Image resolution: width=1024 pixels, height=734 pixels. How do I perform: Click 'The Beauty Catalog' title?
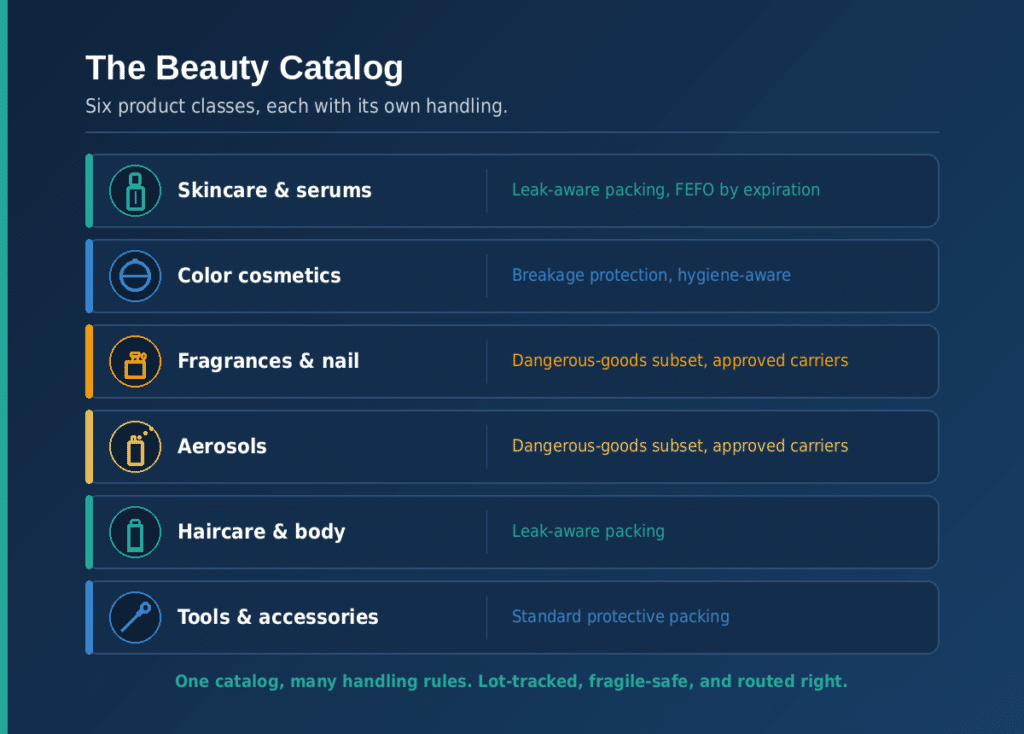point(244,68)
